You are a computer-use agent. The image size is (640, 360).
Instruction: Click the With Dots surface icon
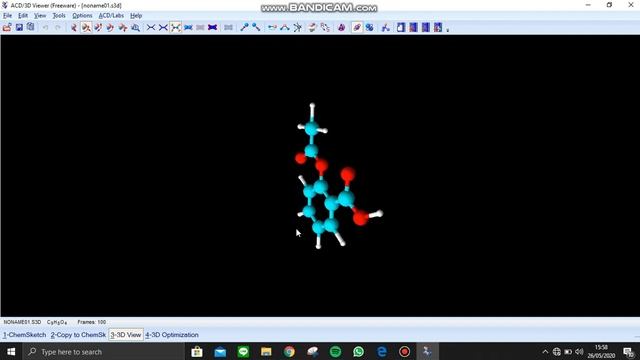(x=228, y=27)
